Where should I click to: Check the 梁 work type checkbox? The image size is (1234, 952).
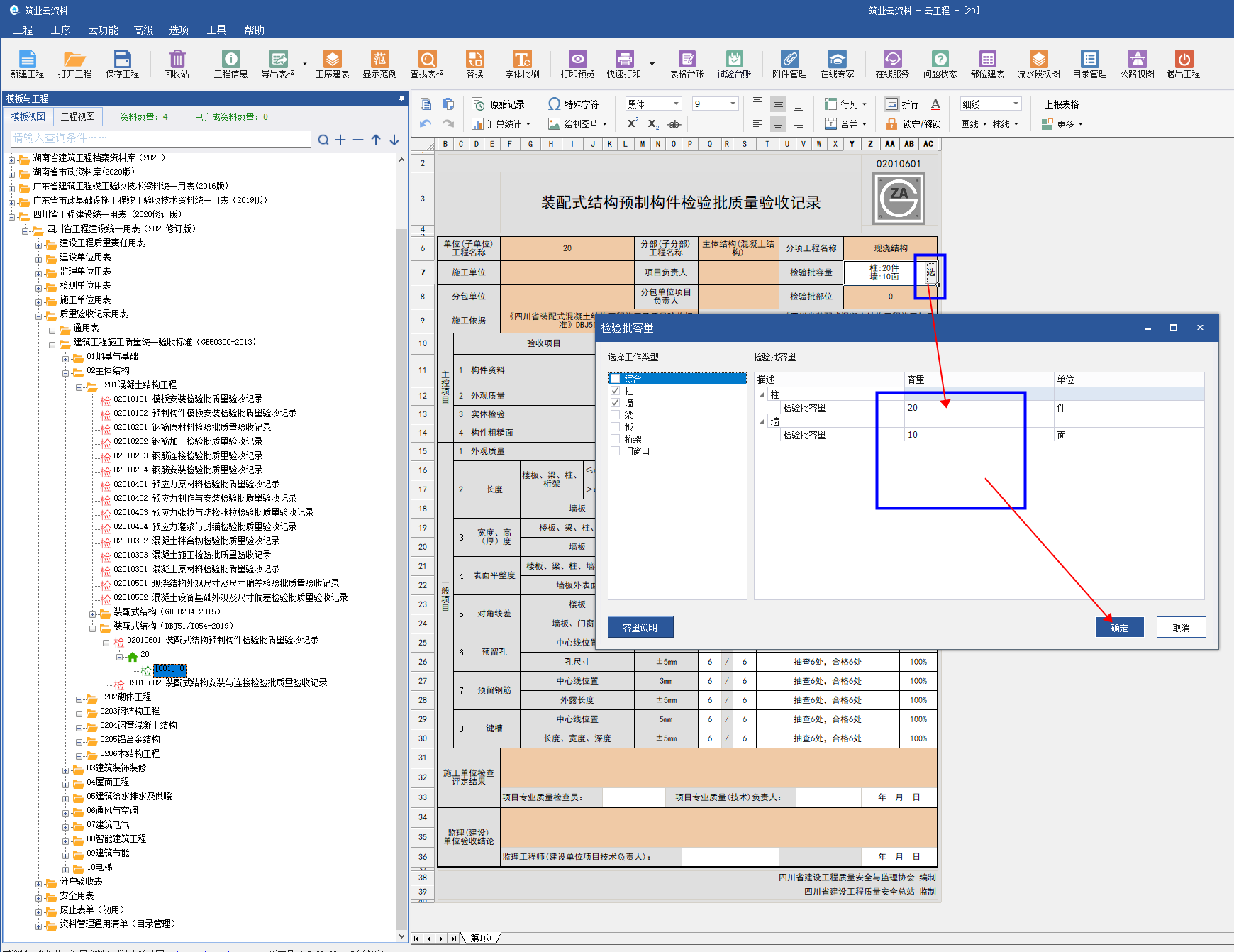click(616, 415)
